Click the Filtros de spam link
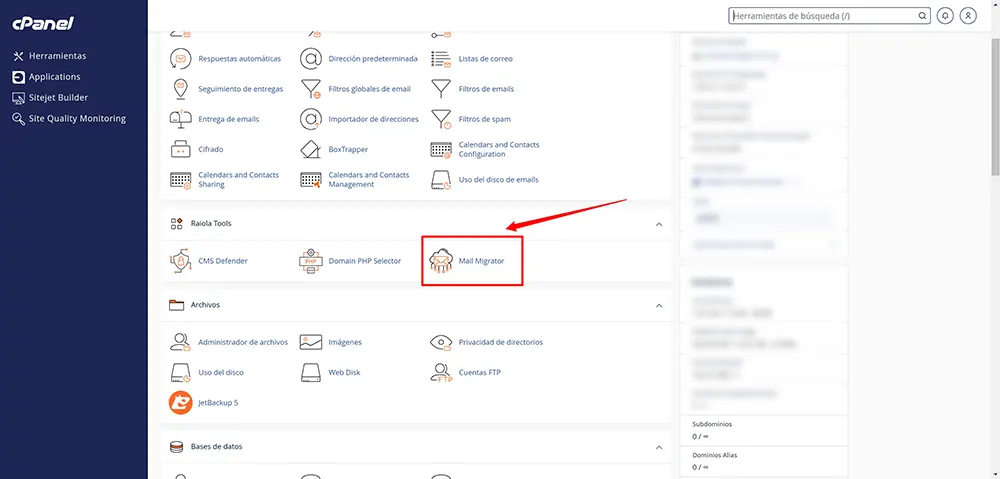Image resolution: width=1000 pixels, height=479 pixels. point(484,119)
